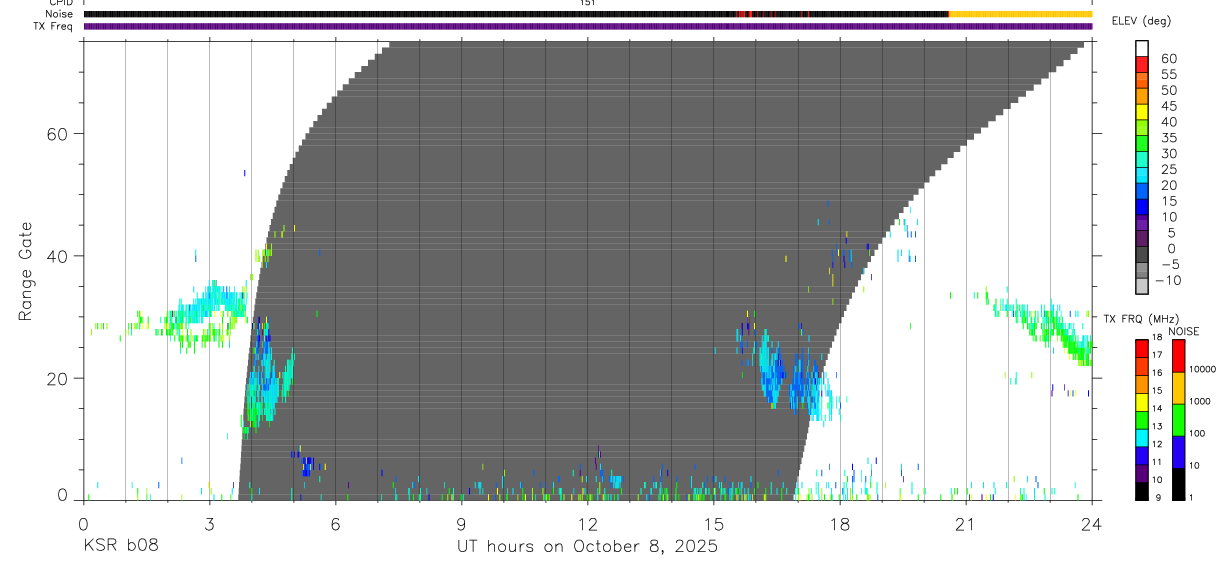Click the amber 1000–10000 NOISE swatch

coord(1179,388)
